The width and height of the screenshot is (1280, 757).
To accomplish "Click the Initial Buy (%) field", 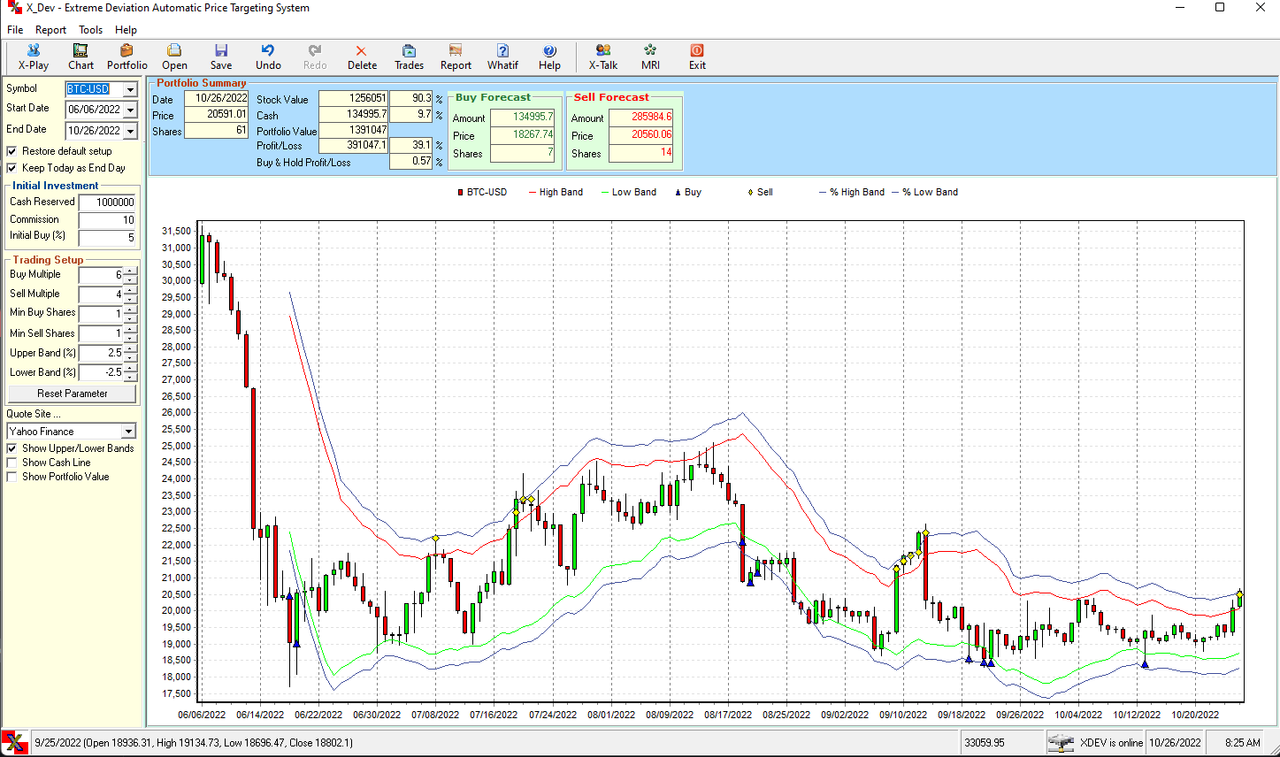I will pyautogui.click(x=107, y=238).
